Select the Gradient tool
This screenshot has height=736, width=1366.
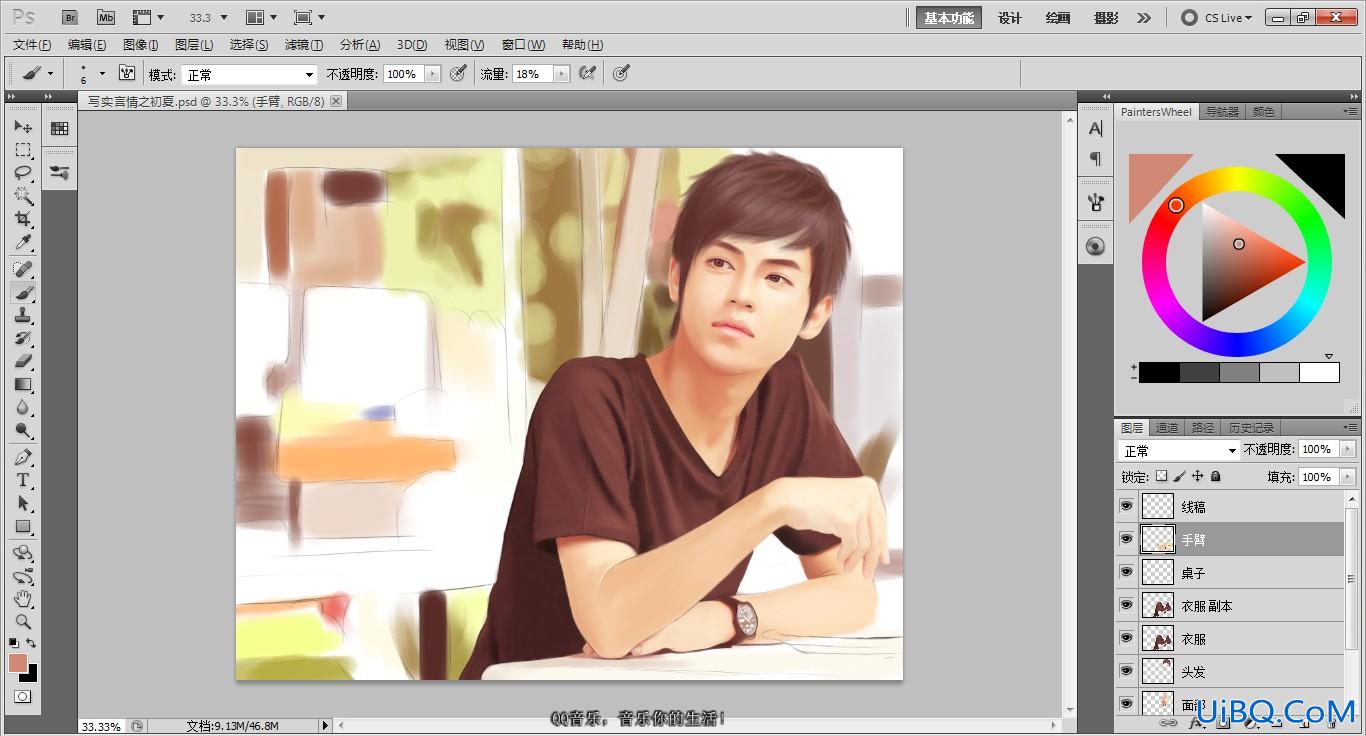23,384
